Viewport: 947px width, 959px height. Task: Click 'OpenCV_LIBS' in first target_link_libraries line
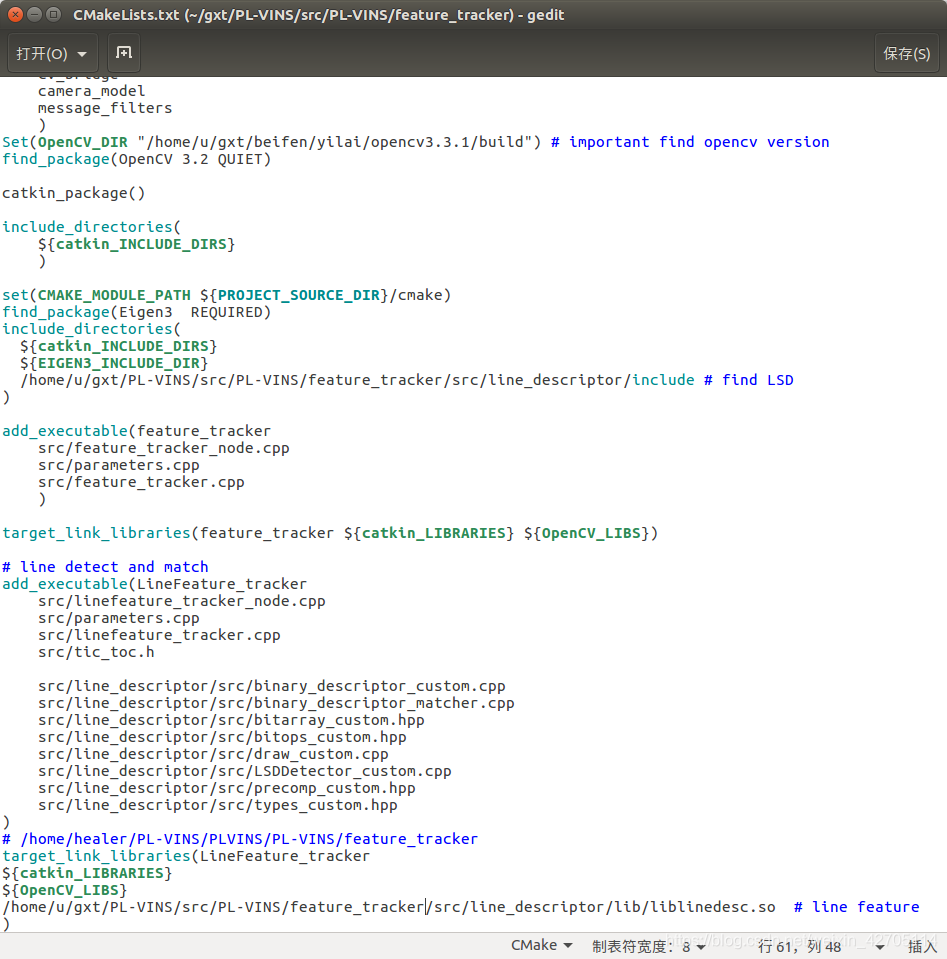tap(591, 533)
